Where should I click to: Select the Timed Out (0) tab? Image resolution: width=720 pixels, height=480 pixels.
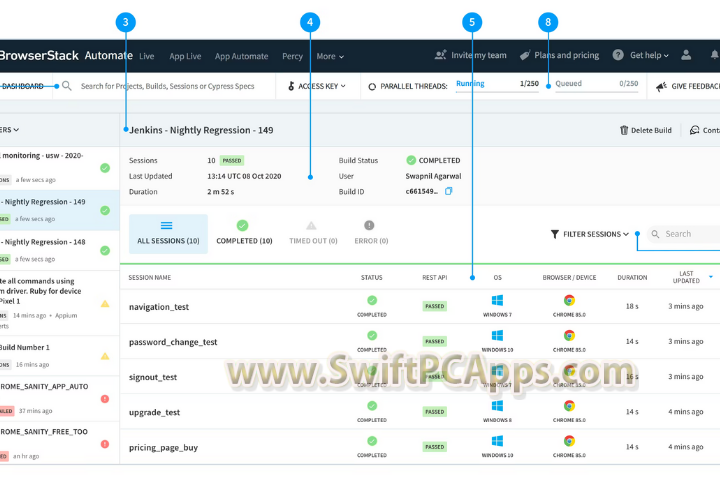coord(313,234)
